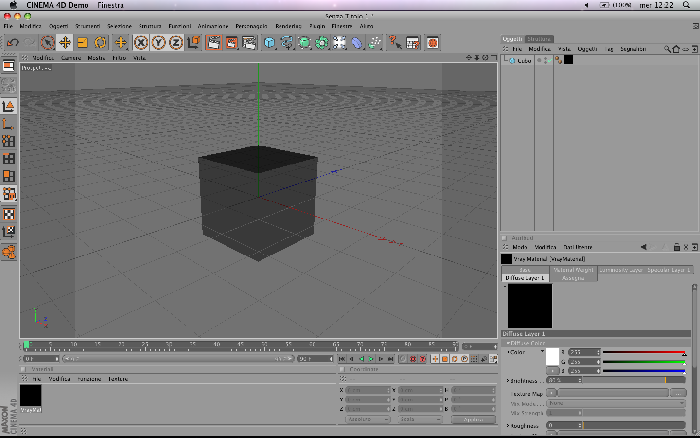The height and width of the screenshot is (438, 700).
Task: Toggle the X axis lock
Action: [x=141, y=43]
